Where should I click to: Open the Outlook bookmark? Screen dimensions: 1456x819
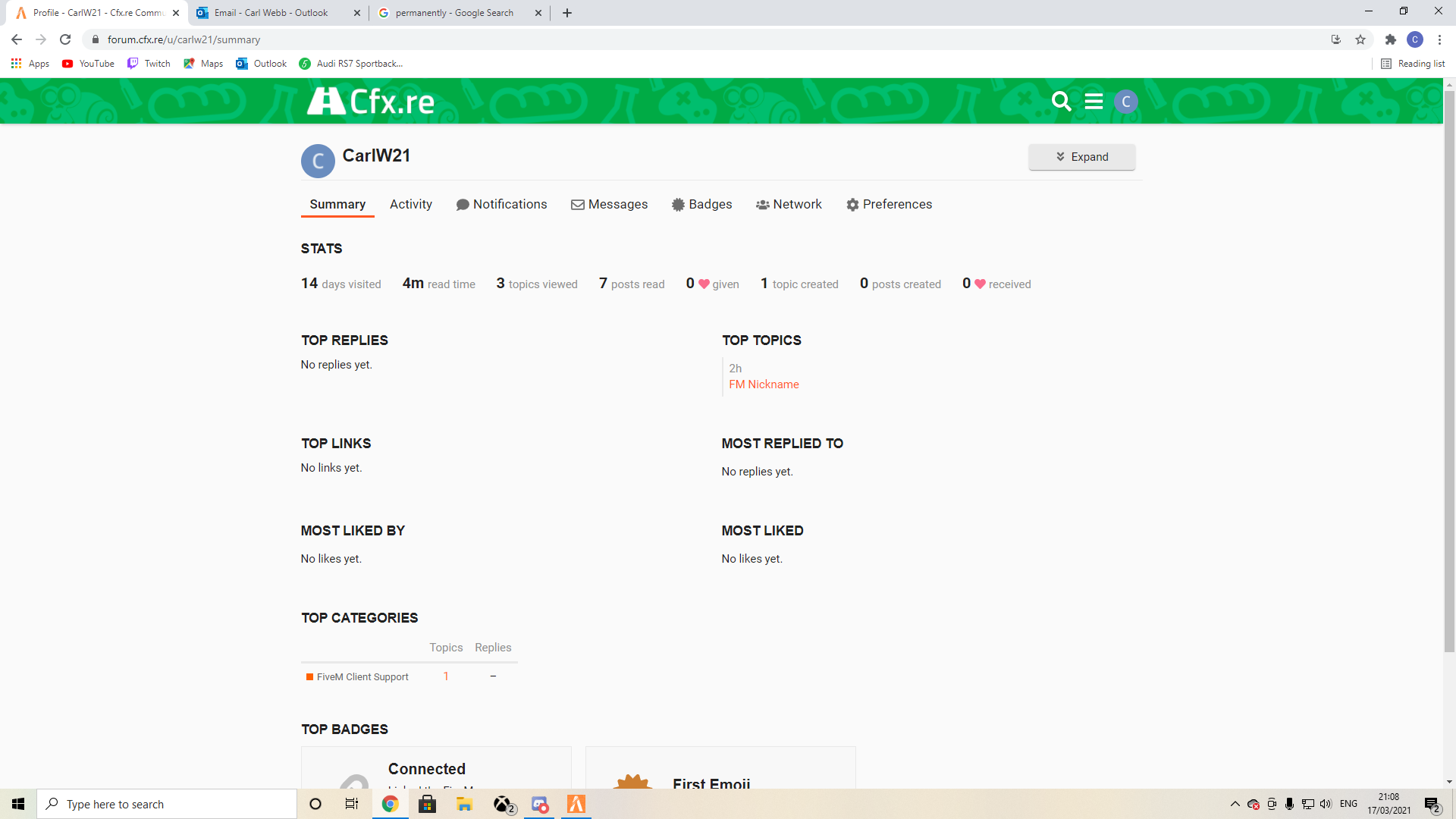point(262,64)
